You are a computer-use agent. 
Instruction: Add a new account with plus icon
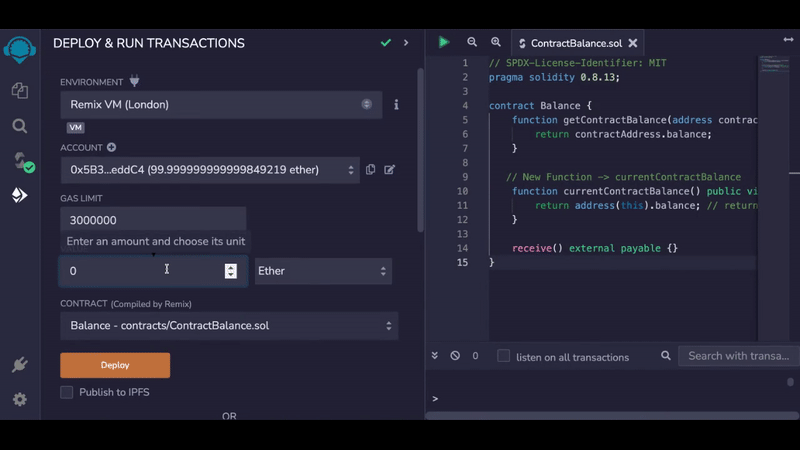(112, 148)
